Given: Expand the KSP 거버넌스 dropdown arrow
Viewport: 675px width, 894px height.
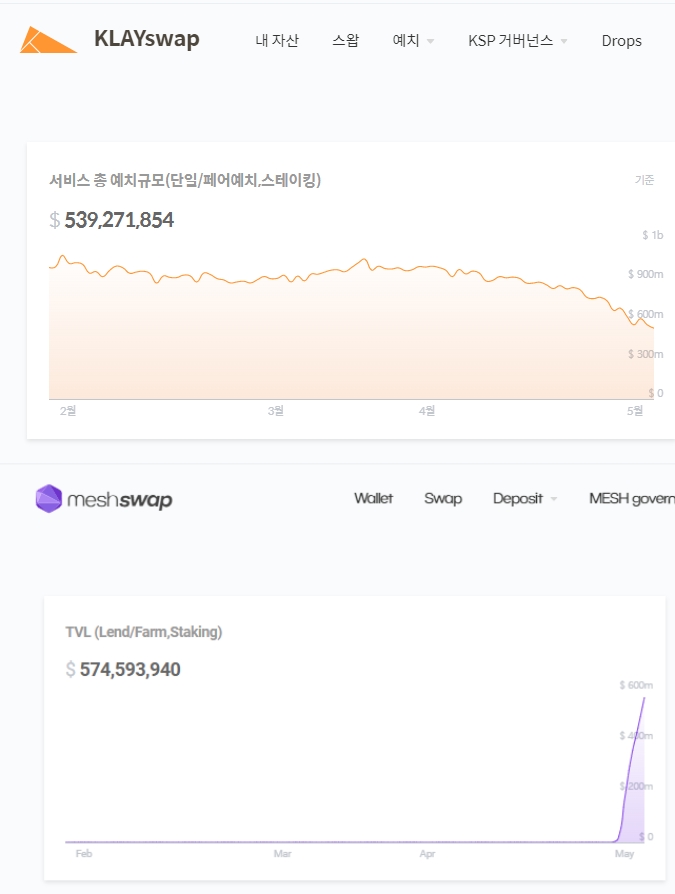Looking at the screenshot, I should point(564,41).
